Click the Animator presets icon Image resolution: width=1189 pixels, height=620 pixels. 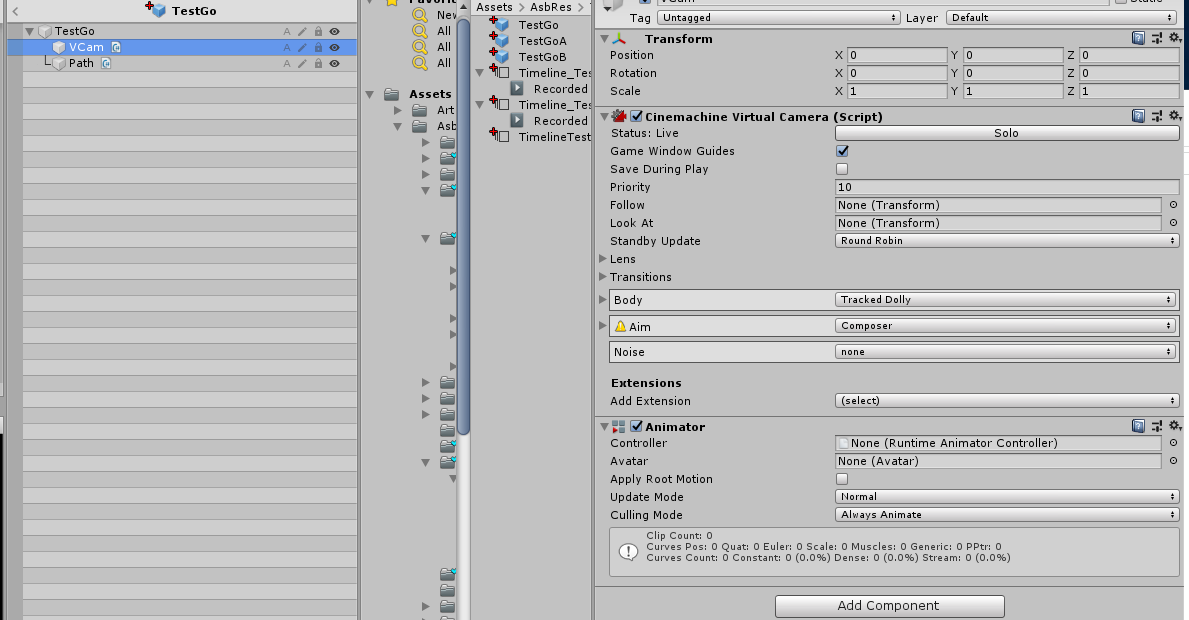[1156, 426]
